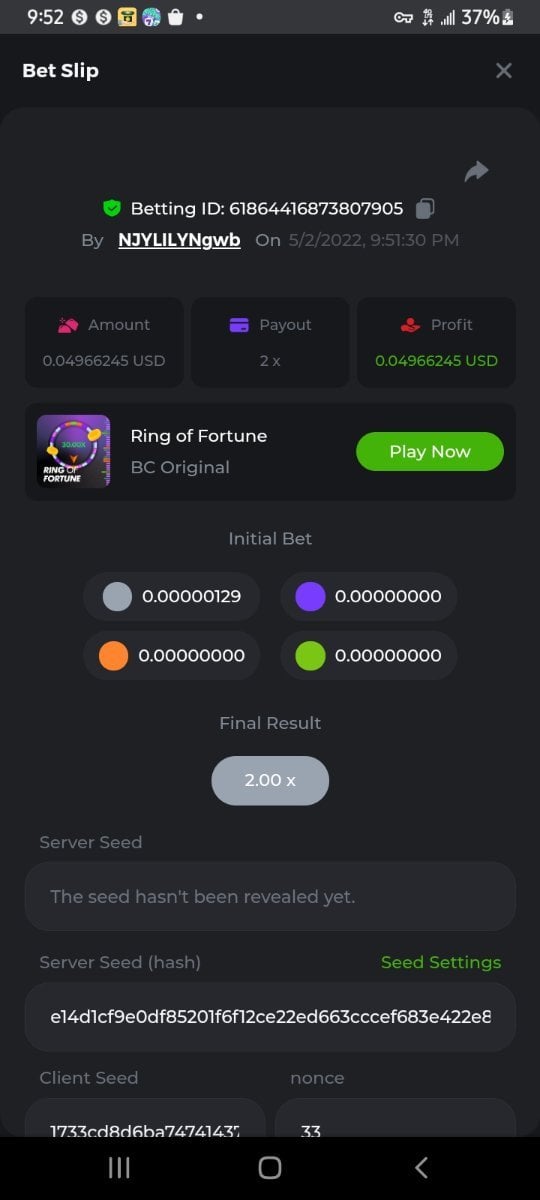Copy the Betting ID with copy icon
The image size is (540, 1200).
pos(425,209)
